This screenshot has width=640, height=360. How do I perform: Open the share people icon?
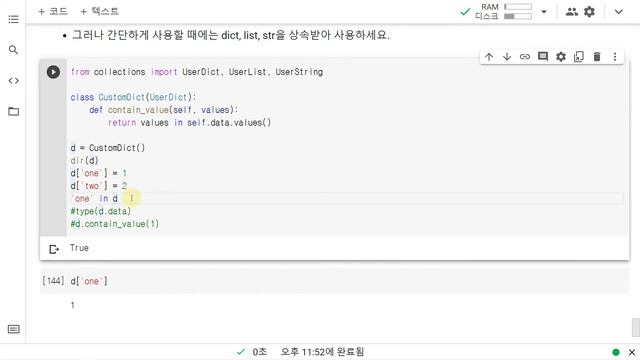pyautogui.click(x=571, y=11)
